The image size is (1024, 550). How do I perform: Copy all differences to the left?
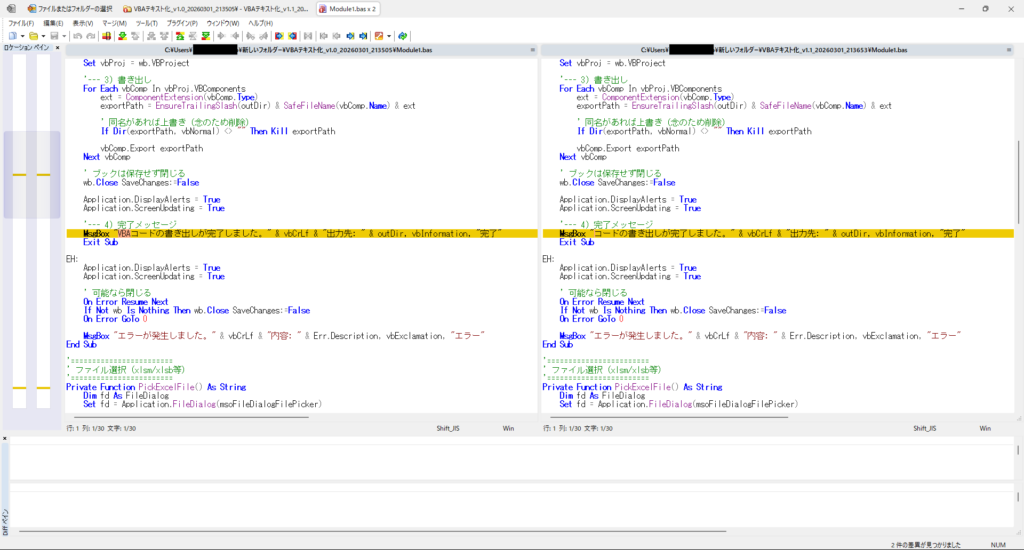[x=292, y=36]
